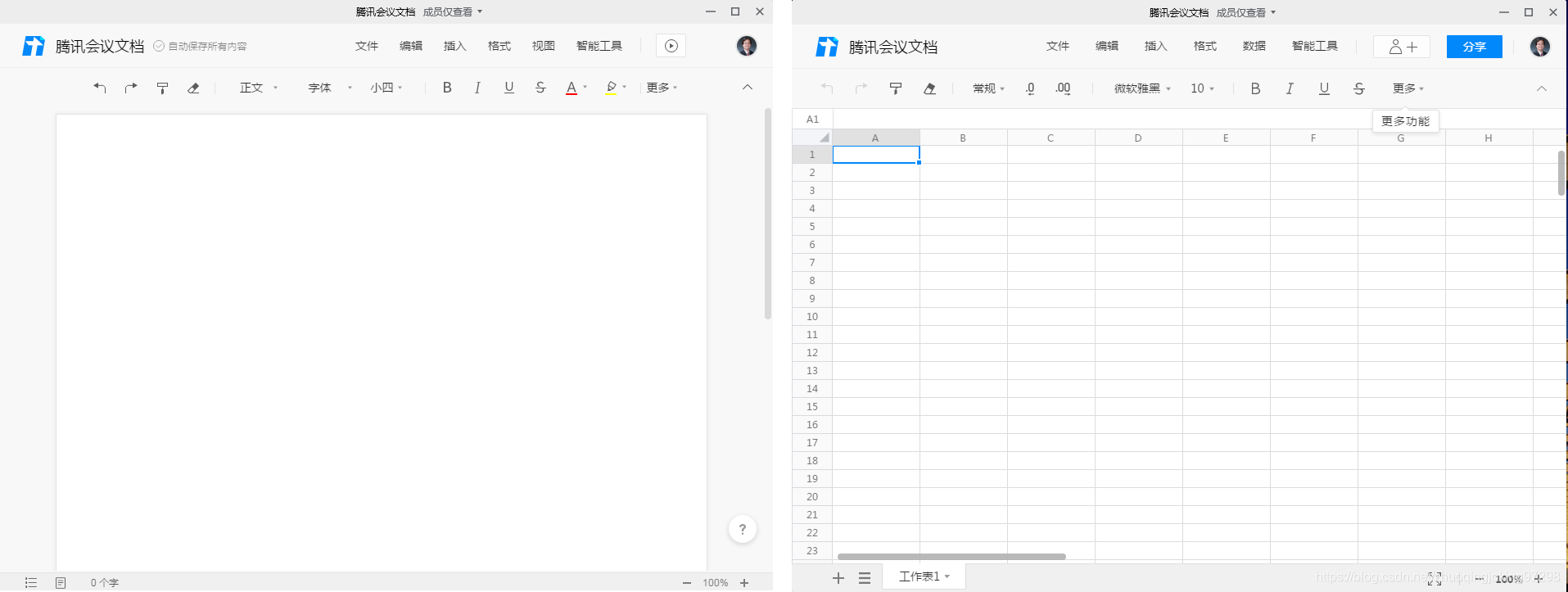Open sheet list hamburger icon
The image size is (1568, 592).
(865, 578)
